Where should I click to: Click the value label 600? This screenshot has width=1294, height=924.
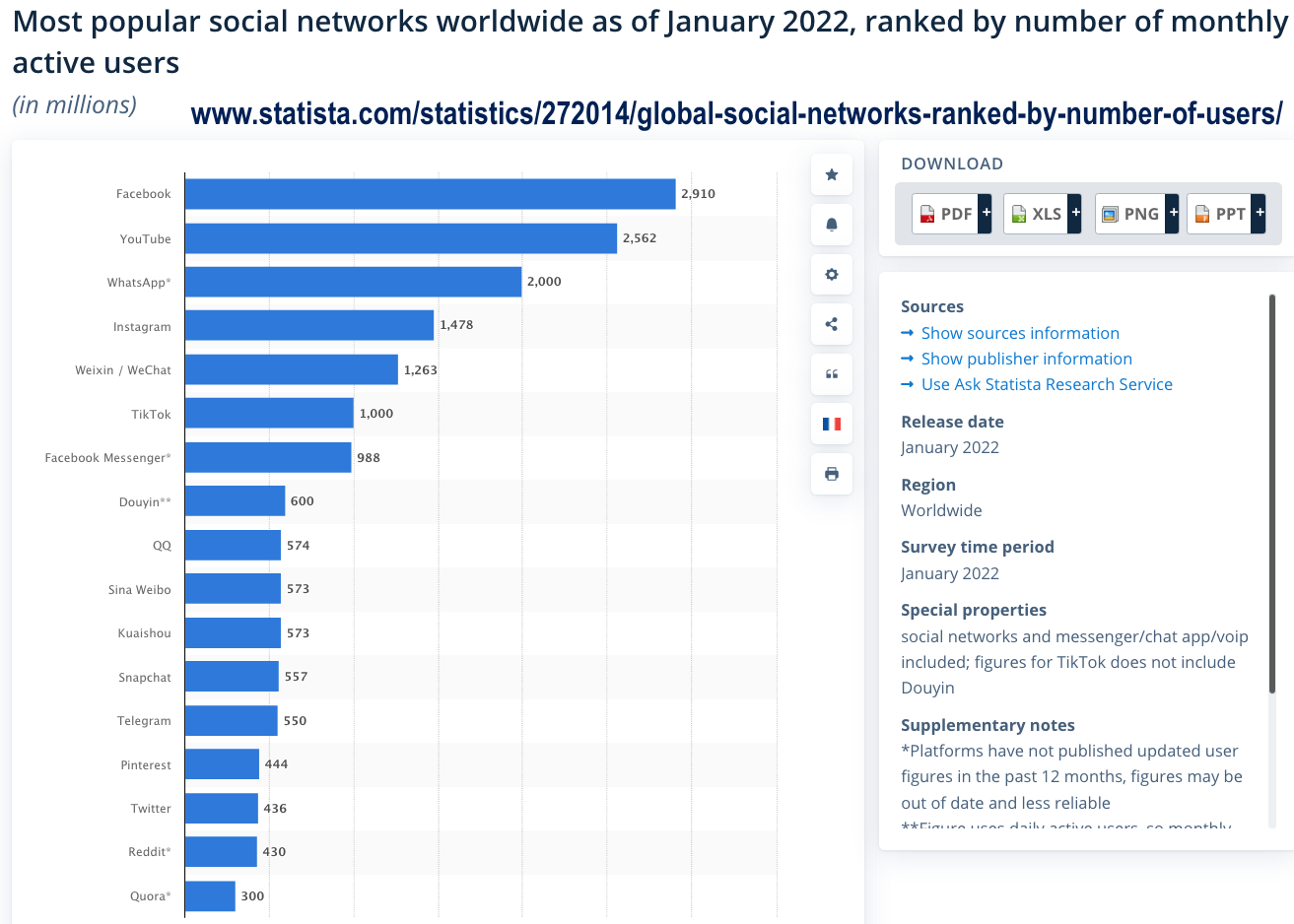point(303,501)
